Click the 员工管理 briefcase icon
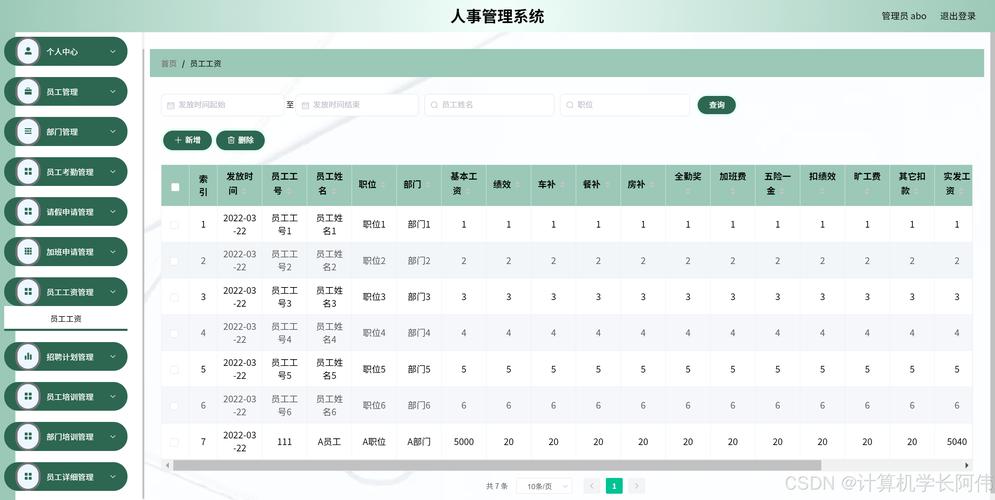Image resolution: width=995 pixels, height=500 pixels. 28,91
